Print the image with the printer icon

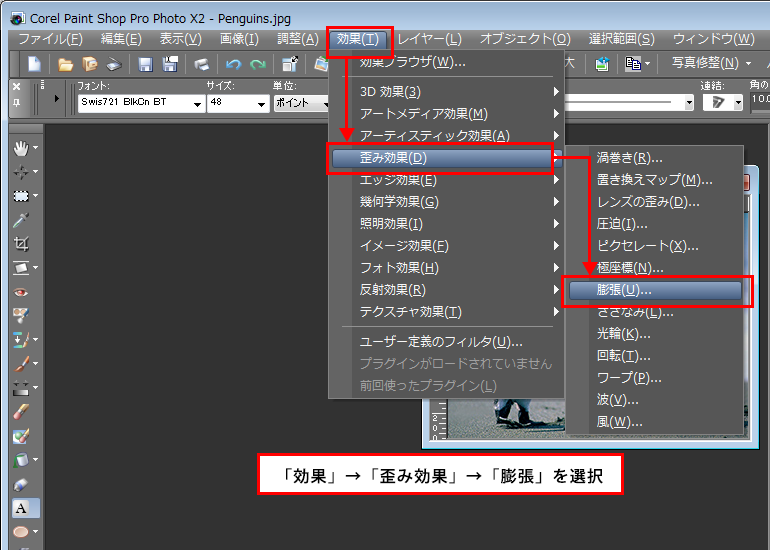[x=202, y=64]
